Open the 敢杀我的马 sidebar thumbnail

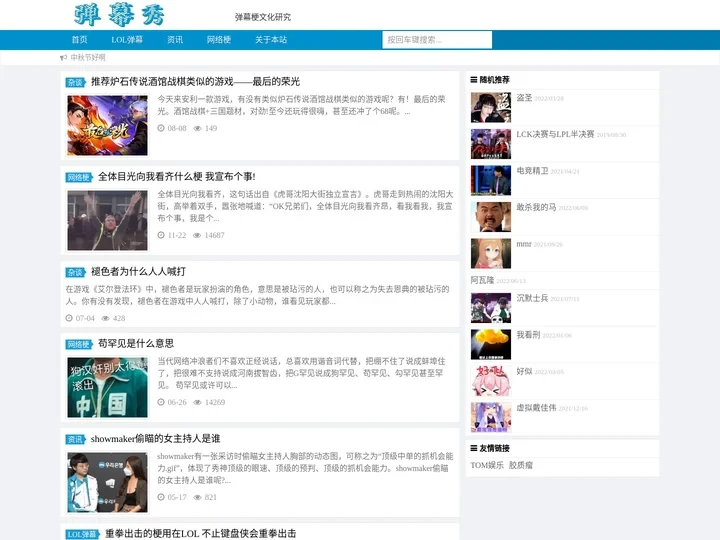point(491,217)
